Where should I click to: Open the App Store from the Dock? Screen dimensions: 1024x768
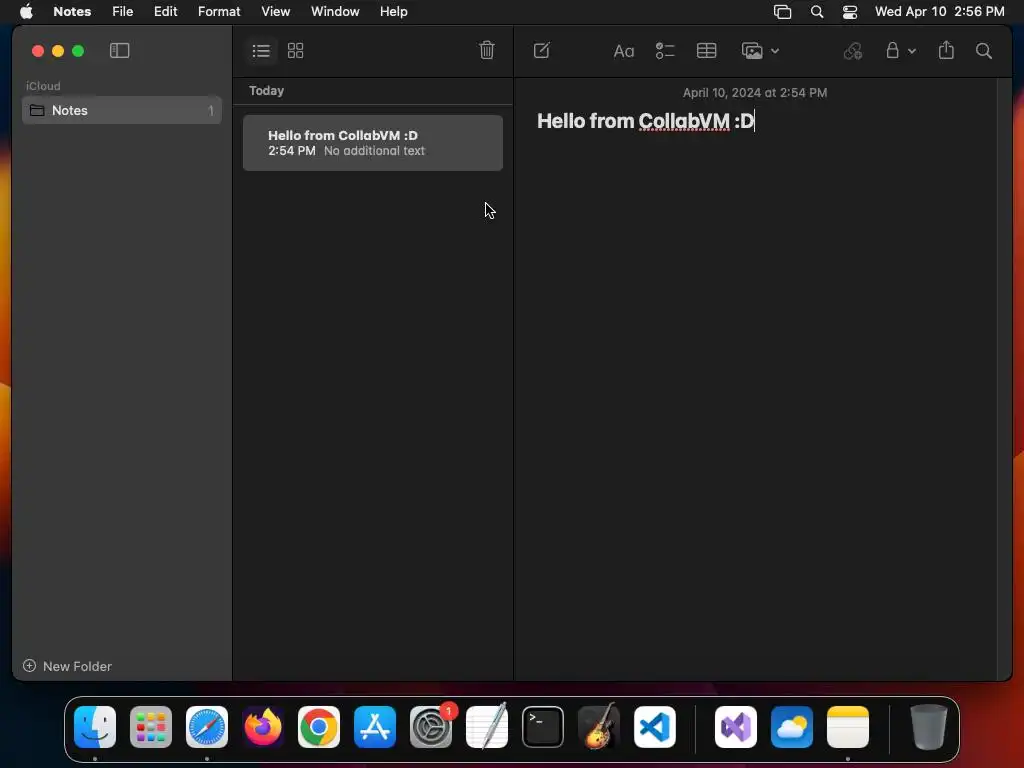click(375, 727)
